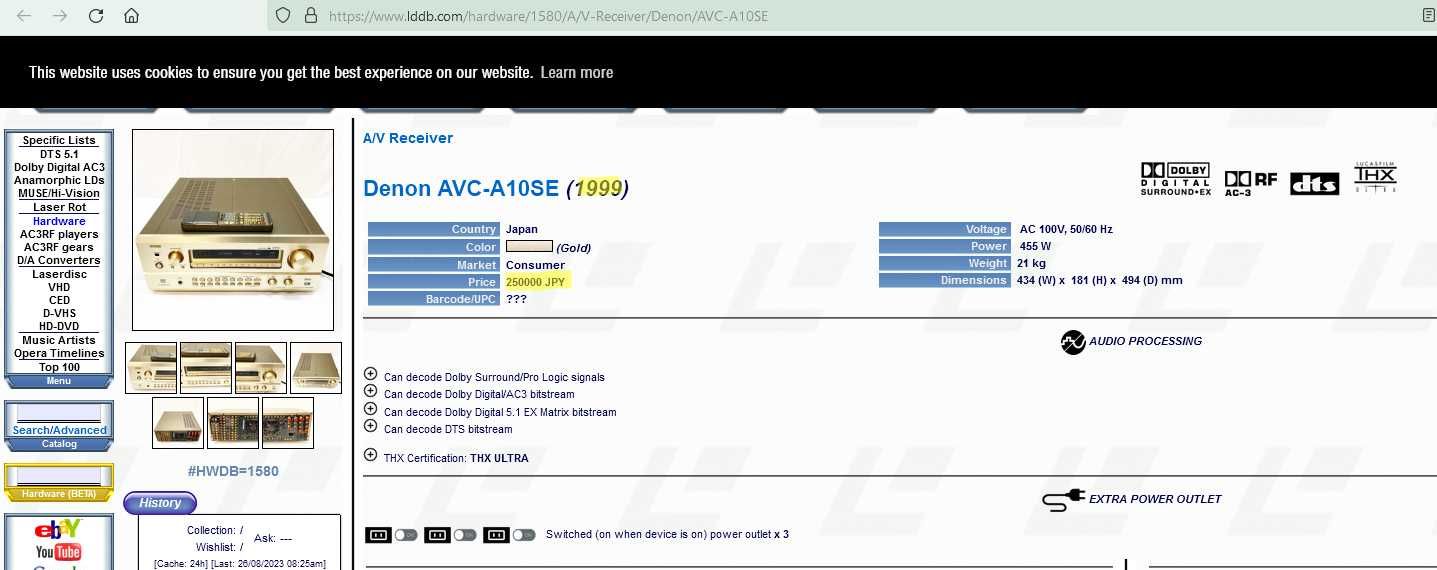Open the D/A Converters list

point(59,260)
